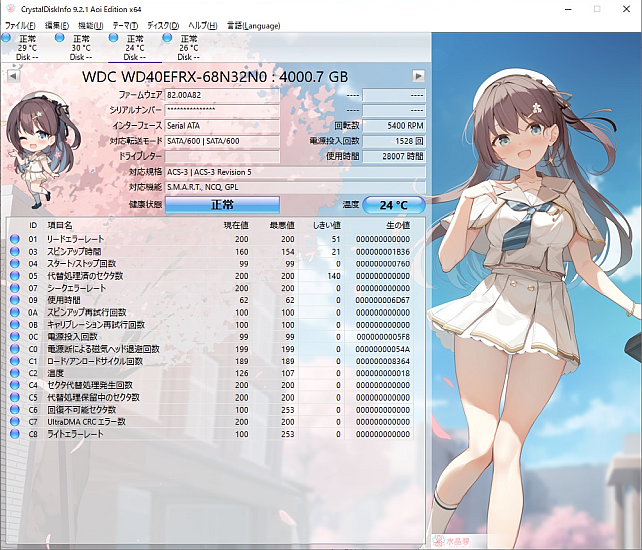
Task: Click status orb for row 09 使用時間
Action: [x=15, y=300]
